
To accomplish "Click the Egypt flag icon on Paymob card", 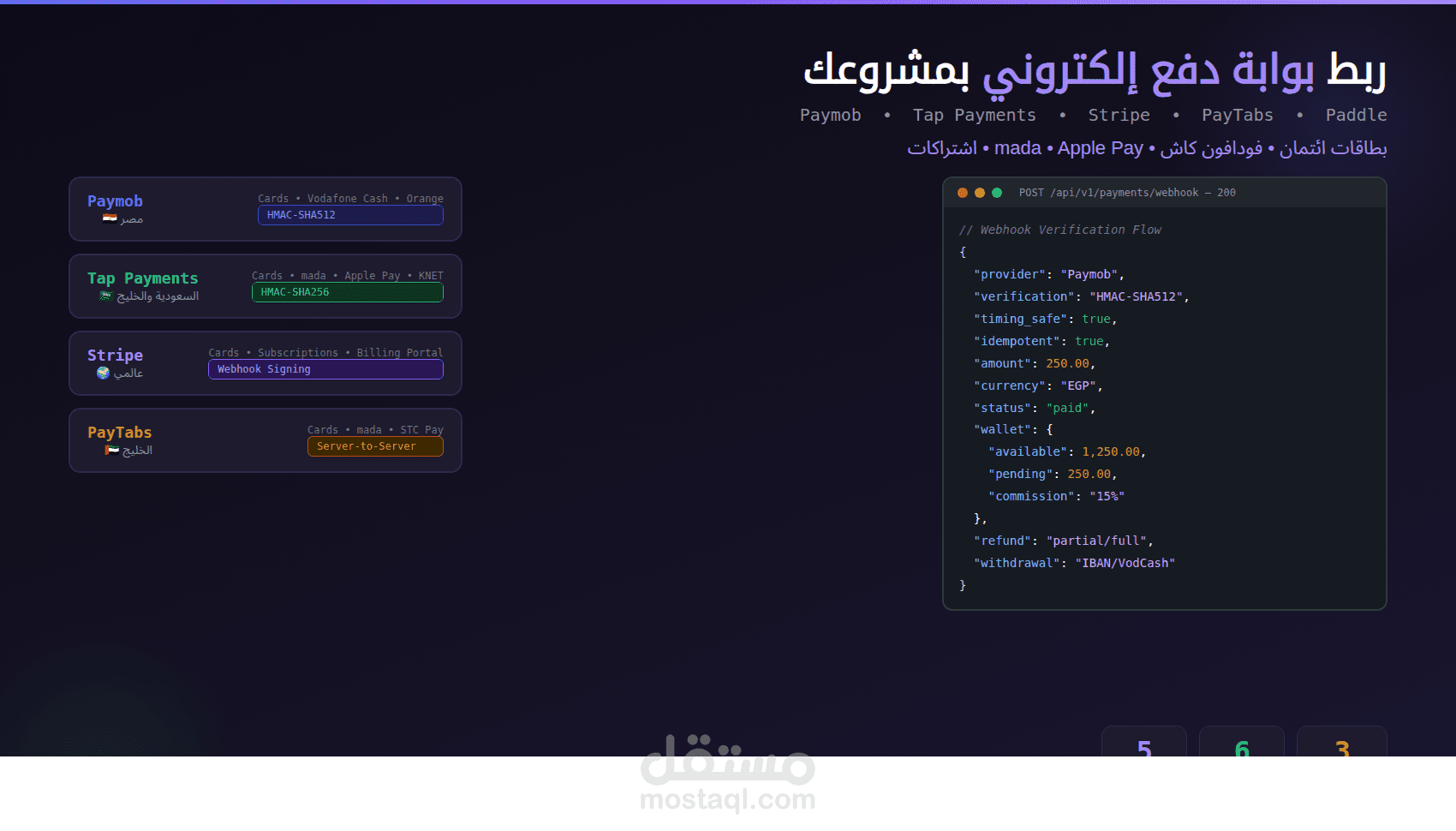I will [x=110, y=218].
